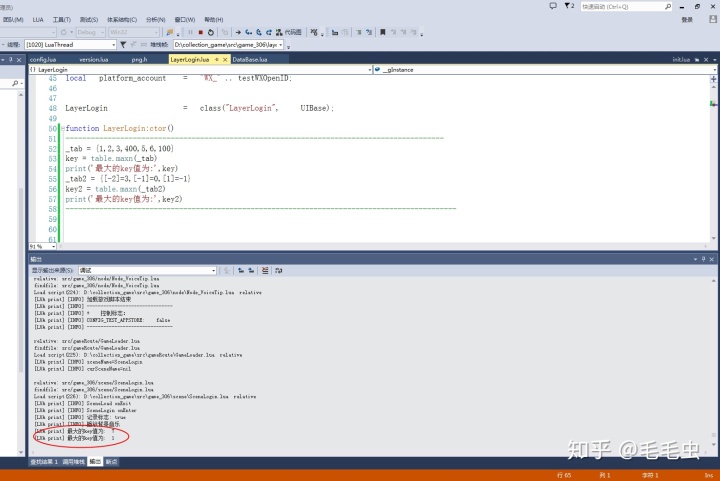720x481 pixels.
Task: Switch to the 查找结果 1 bottom tab
Action: pos(44,462)
